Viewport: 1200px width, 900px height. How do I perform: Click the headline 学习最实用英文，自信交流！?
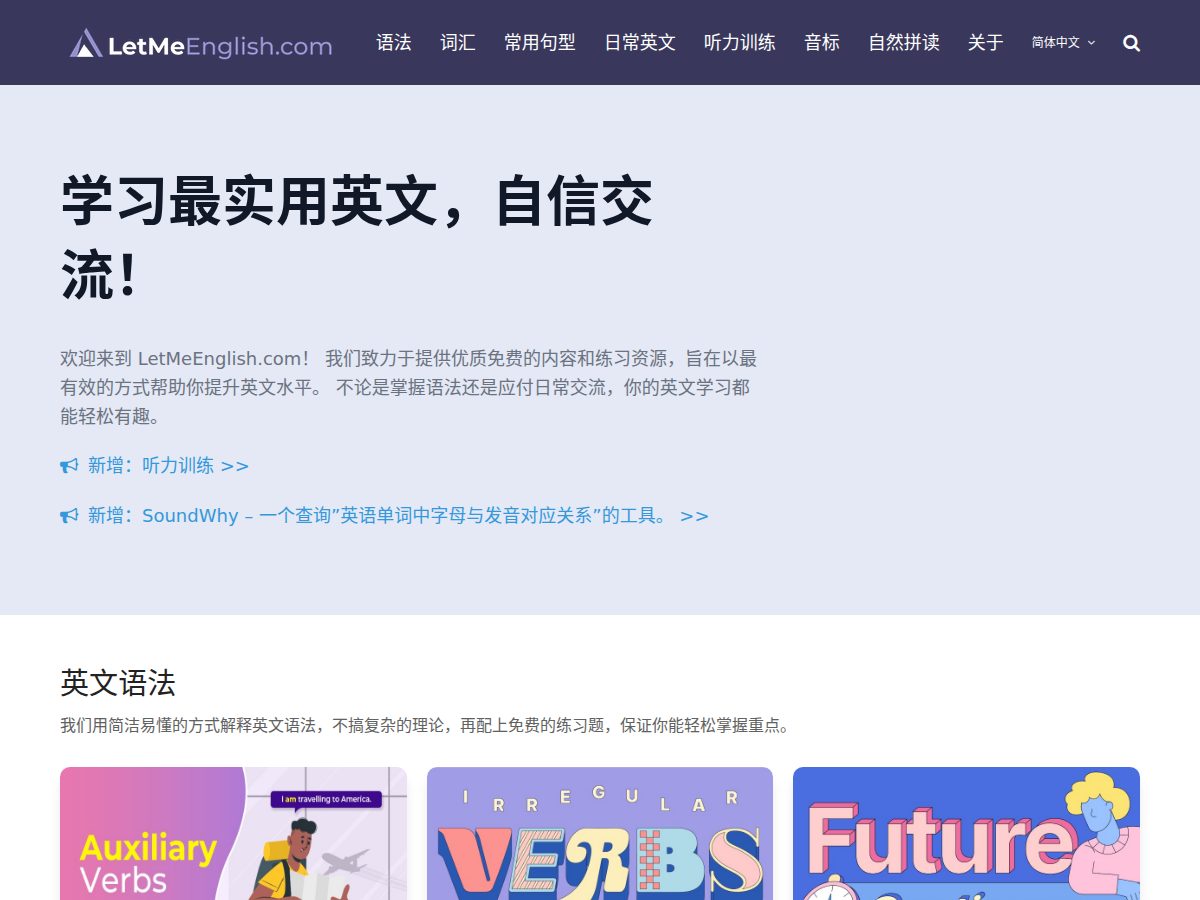coord(357,239)
